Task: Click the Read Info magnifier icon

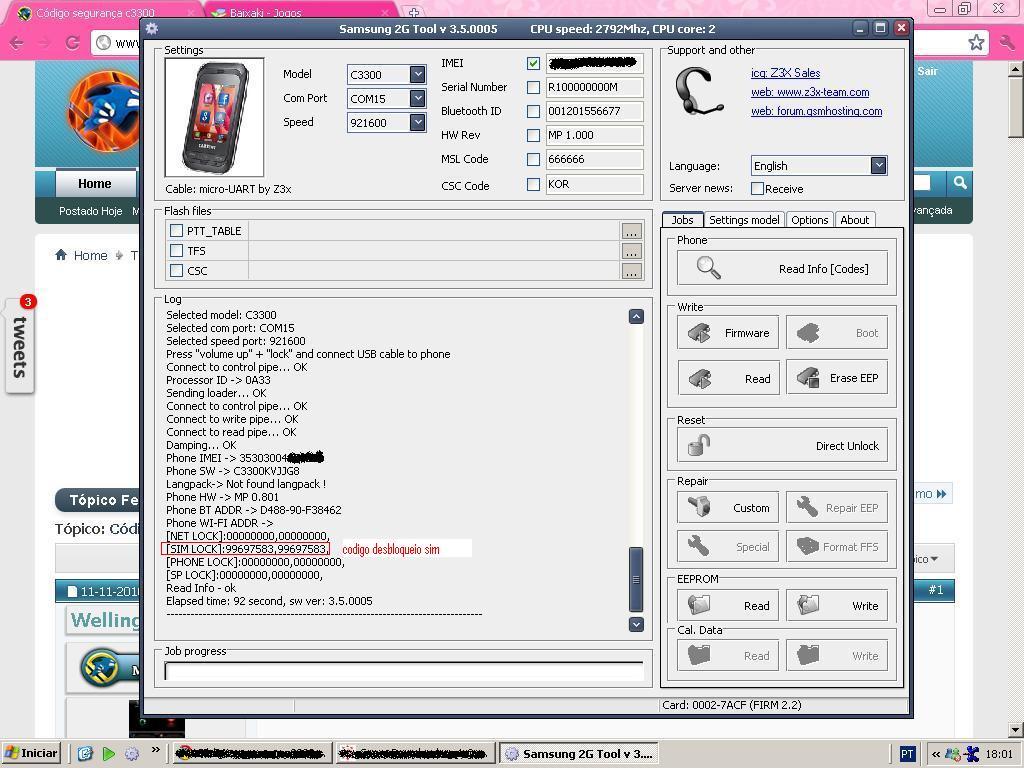Action: pyautogui.click(x=709, y=268)
